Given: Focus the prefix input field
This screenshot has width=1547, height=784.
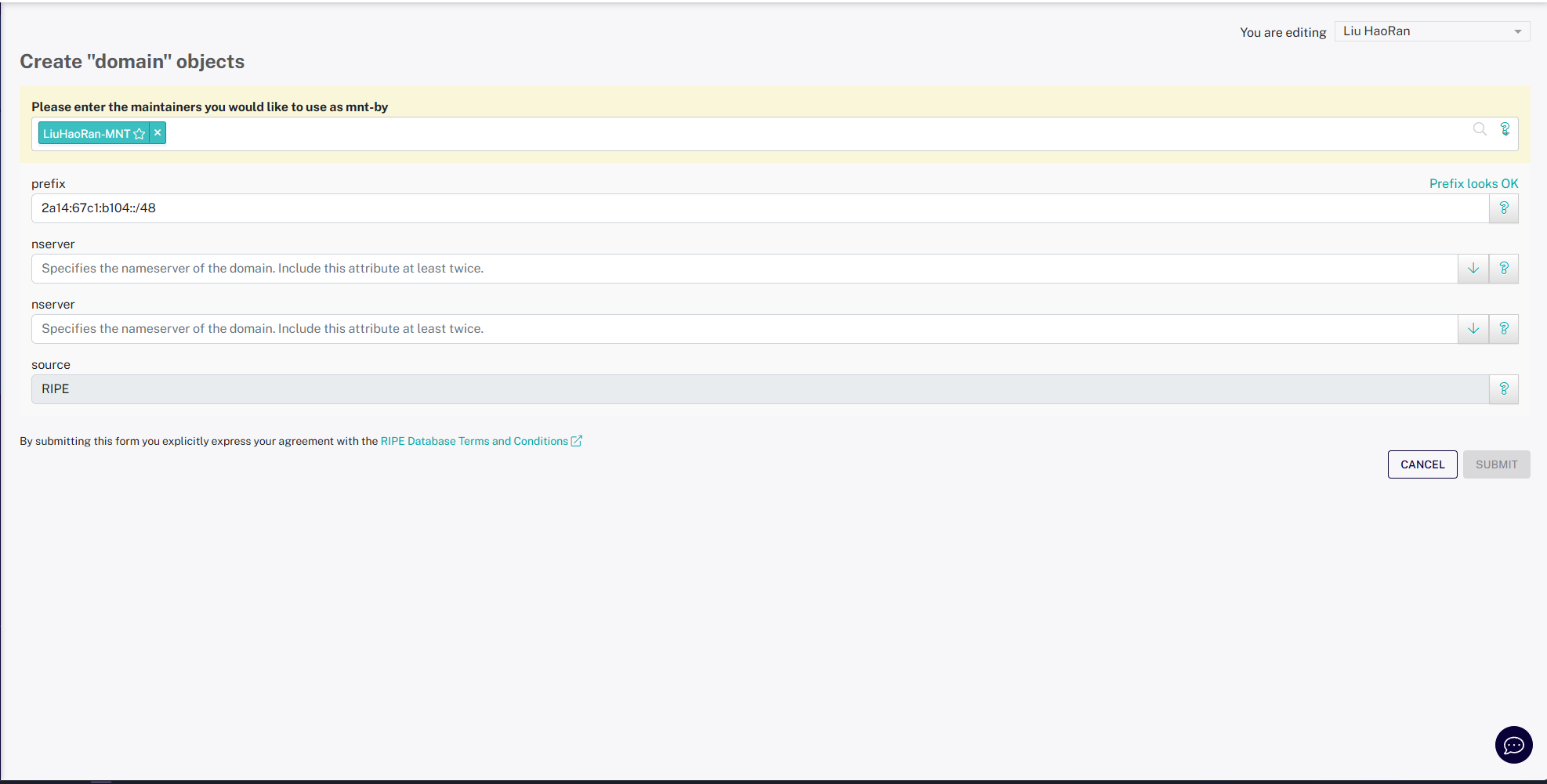Looking at the screenshot, I should pyautogui.click(x=760, y=208).
